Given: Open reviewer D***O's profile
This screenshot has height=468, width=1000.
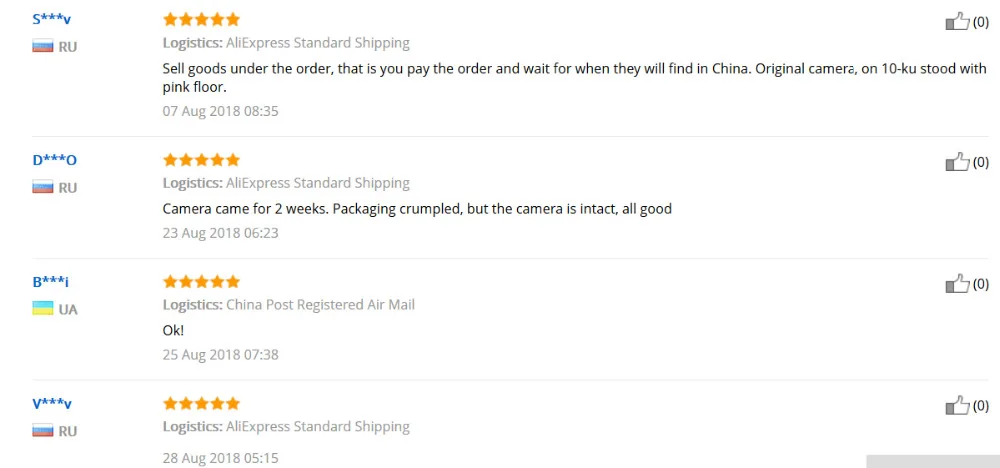Looking at the screenshot, I should (54, 160).
